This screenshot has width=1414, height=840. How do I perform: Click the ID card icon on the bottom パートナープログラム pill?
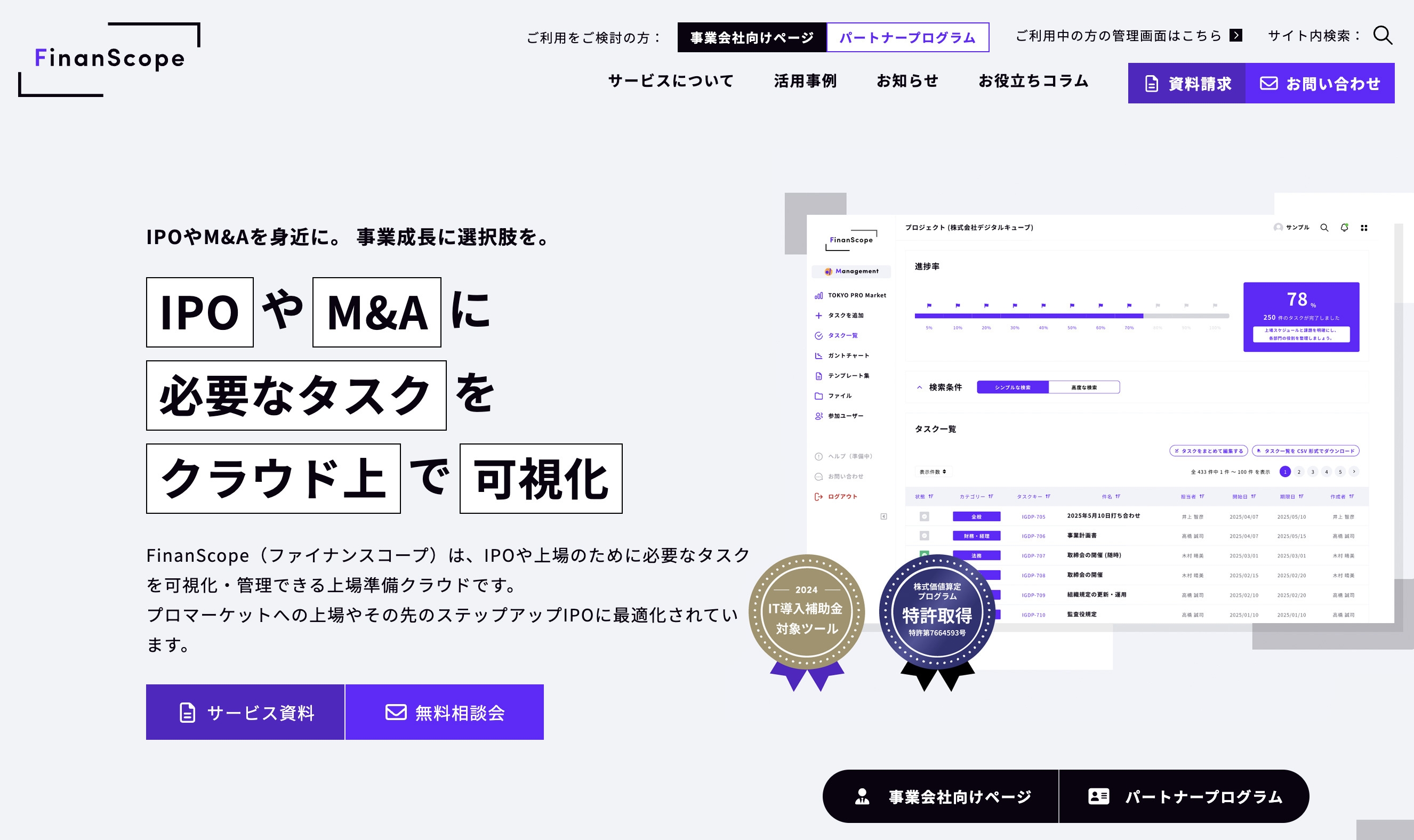point(1098,796)
